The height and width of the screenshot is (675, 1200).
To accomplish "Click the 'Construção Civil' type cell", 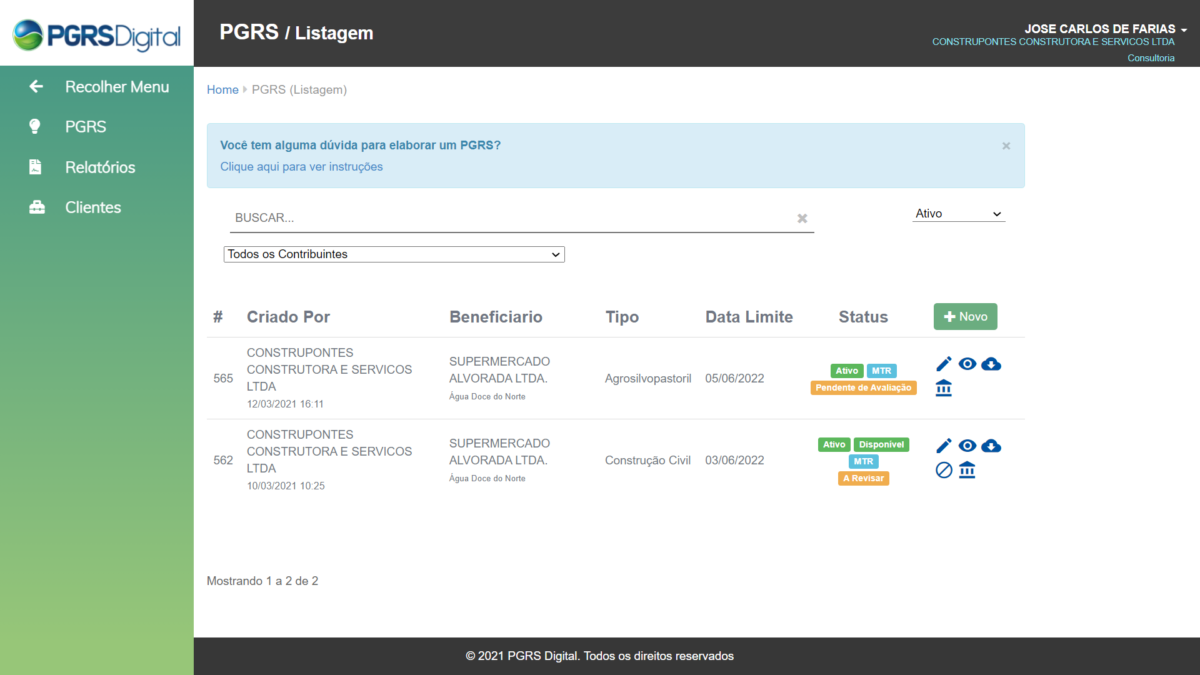I will click(648, 461).
